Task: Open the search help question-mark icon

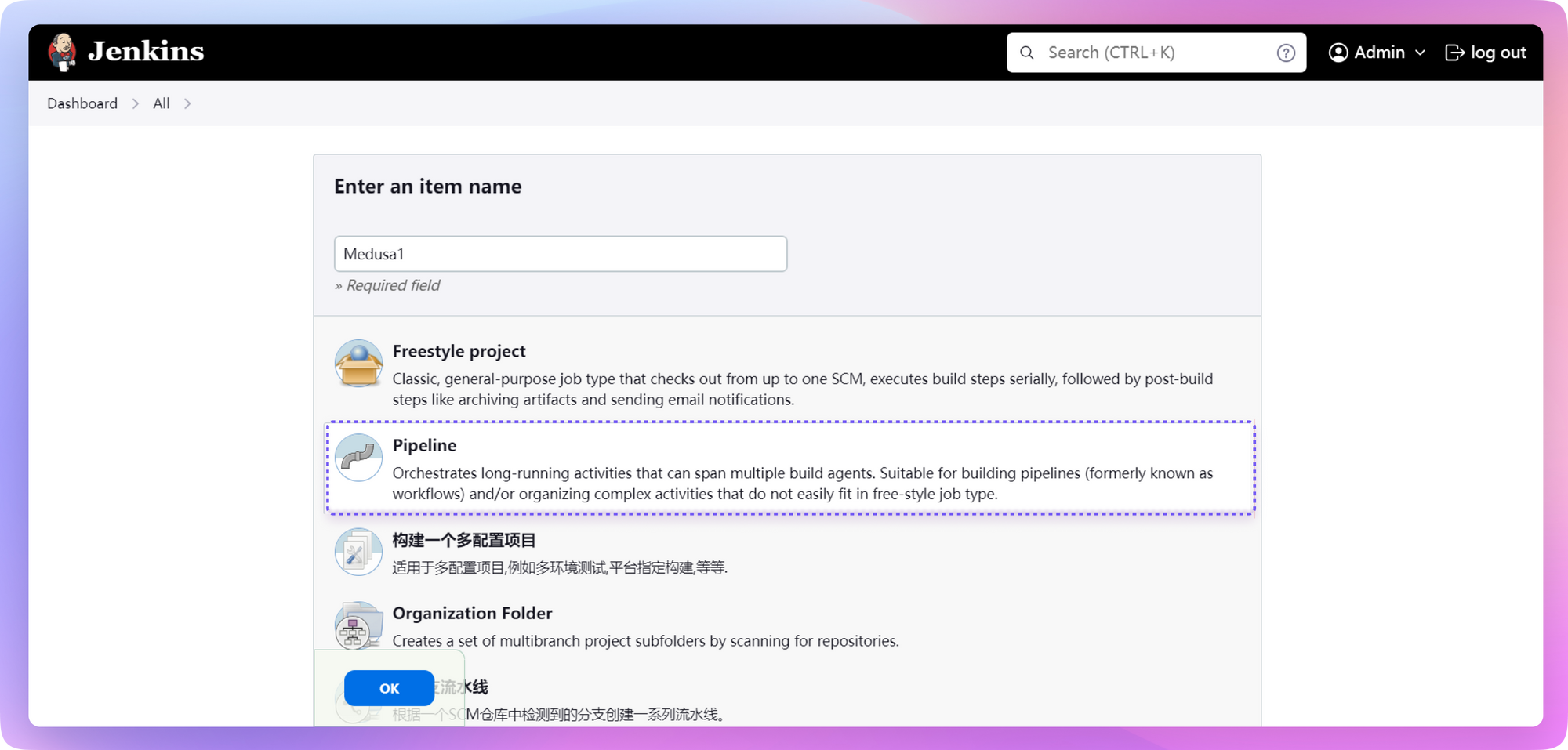Action: [x=1286, y=53]
